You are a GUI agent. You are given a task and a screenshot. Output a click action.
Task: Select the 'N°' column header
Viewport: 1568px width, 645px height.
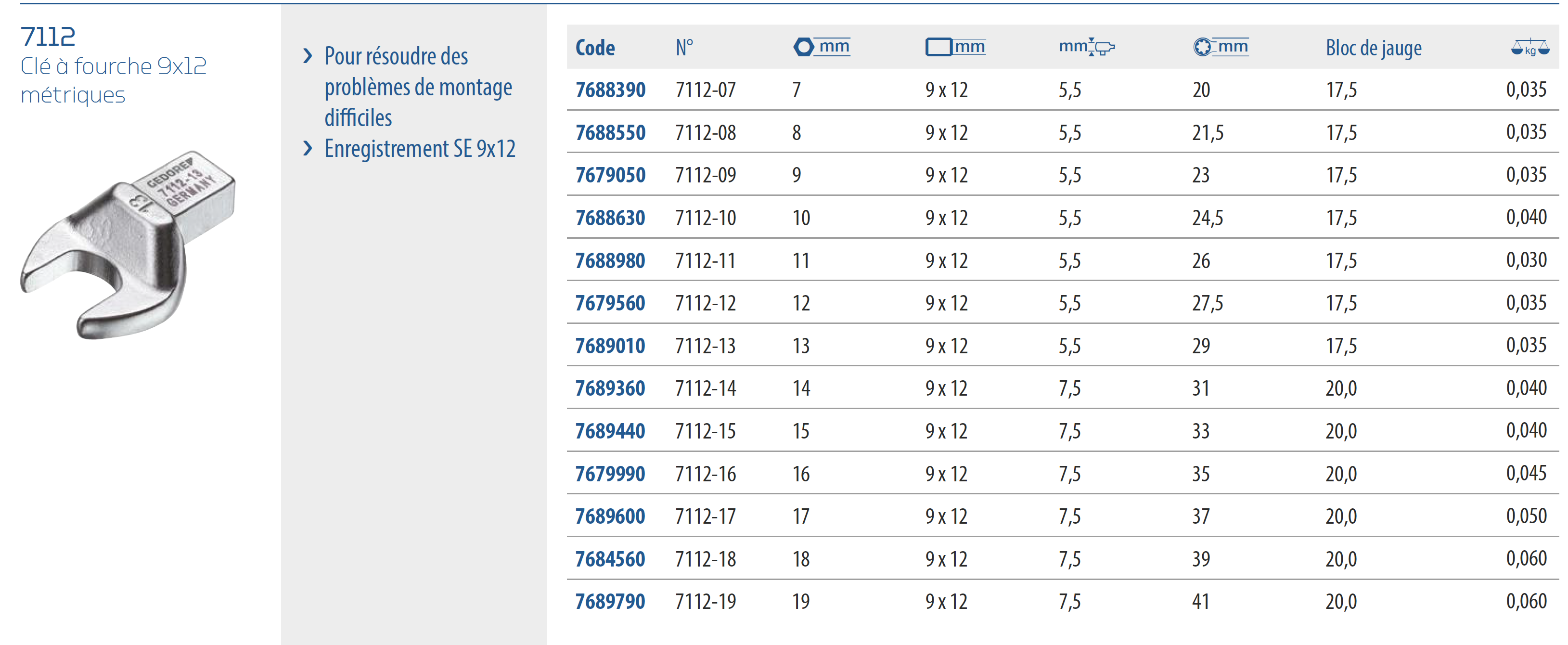pos(684,48)
